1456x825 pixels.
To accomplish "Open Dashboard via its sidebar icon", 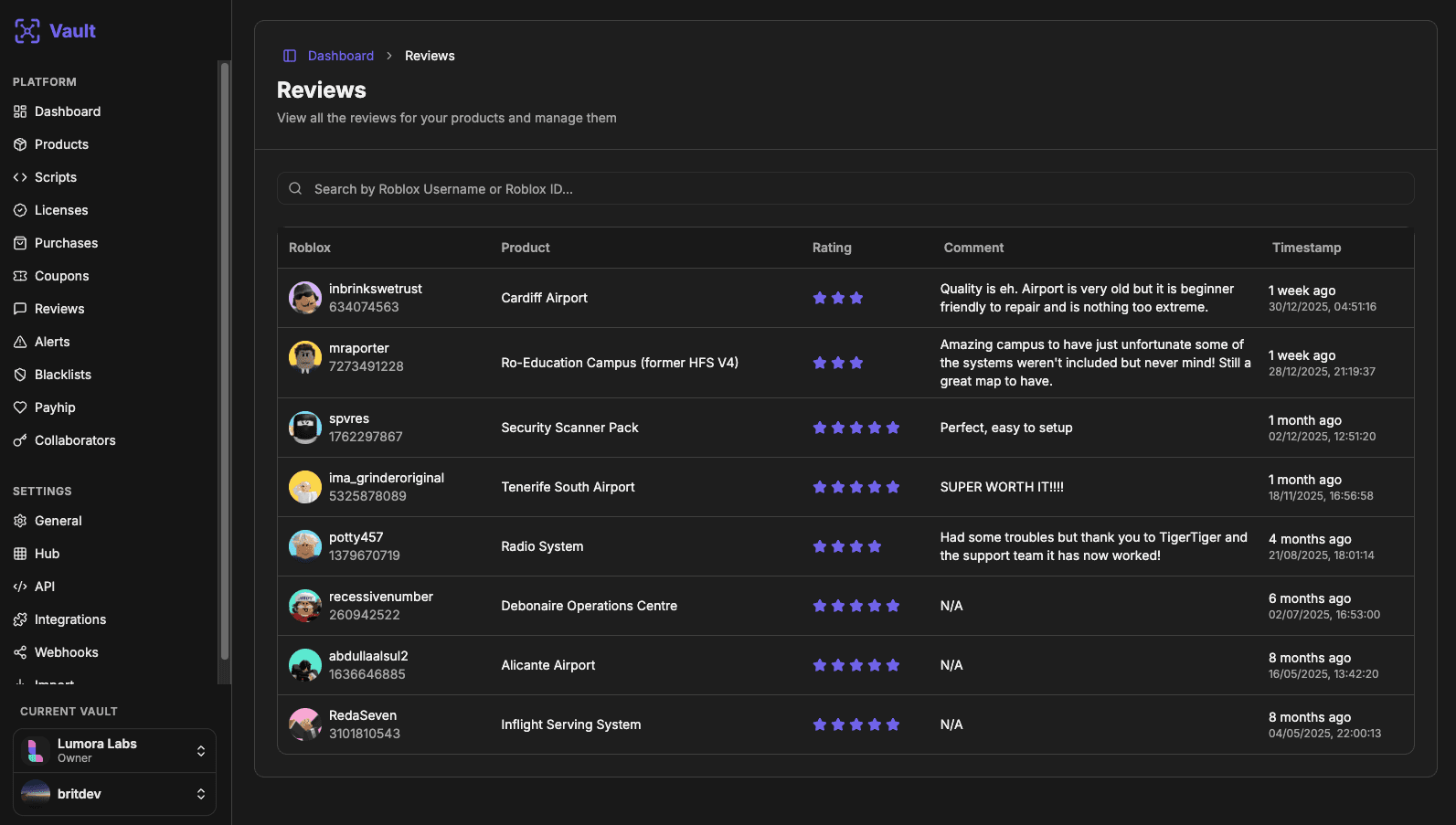I will click(20, 111).
